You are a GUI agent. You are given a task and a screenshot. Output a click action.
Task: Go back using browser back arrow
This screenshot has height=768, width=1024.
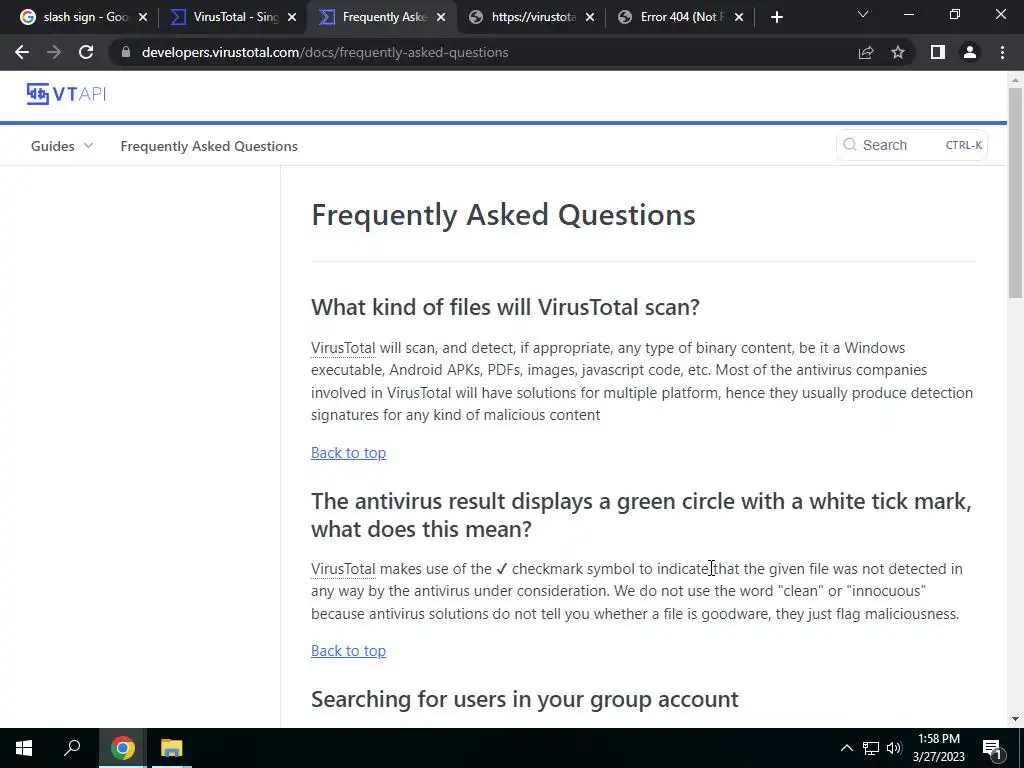[22, 52]
